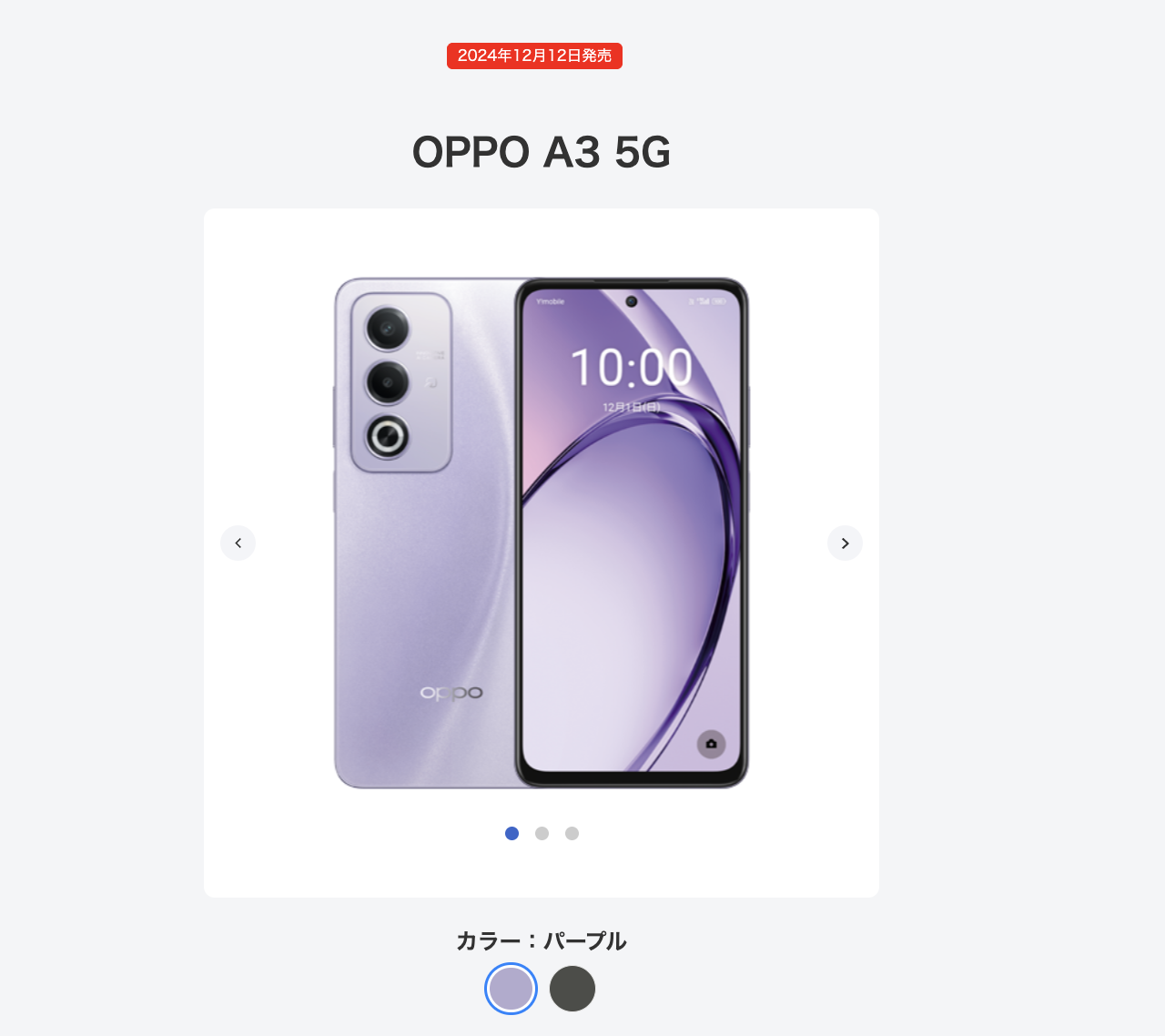Click the phone's status bar signal icons
The width and height of the screenshot is (1165, 1036).
[x=708, y=301]
